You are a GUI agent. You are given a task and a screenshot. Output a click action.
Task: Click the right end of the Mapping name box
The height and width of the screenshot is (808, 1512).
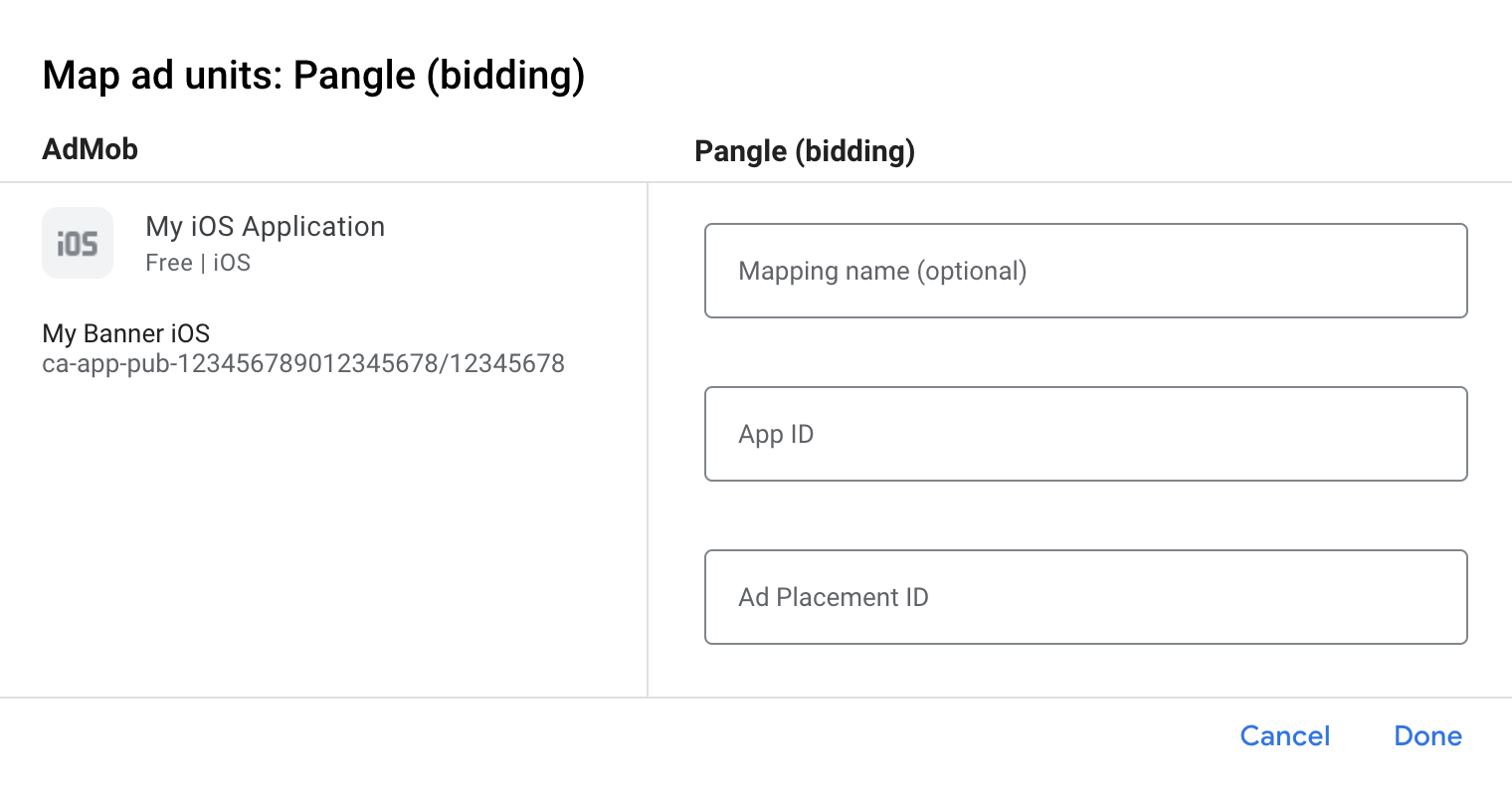coord(1432,271)
